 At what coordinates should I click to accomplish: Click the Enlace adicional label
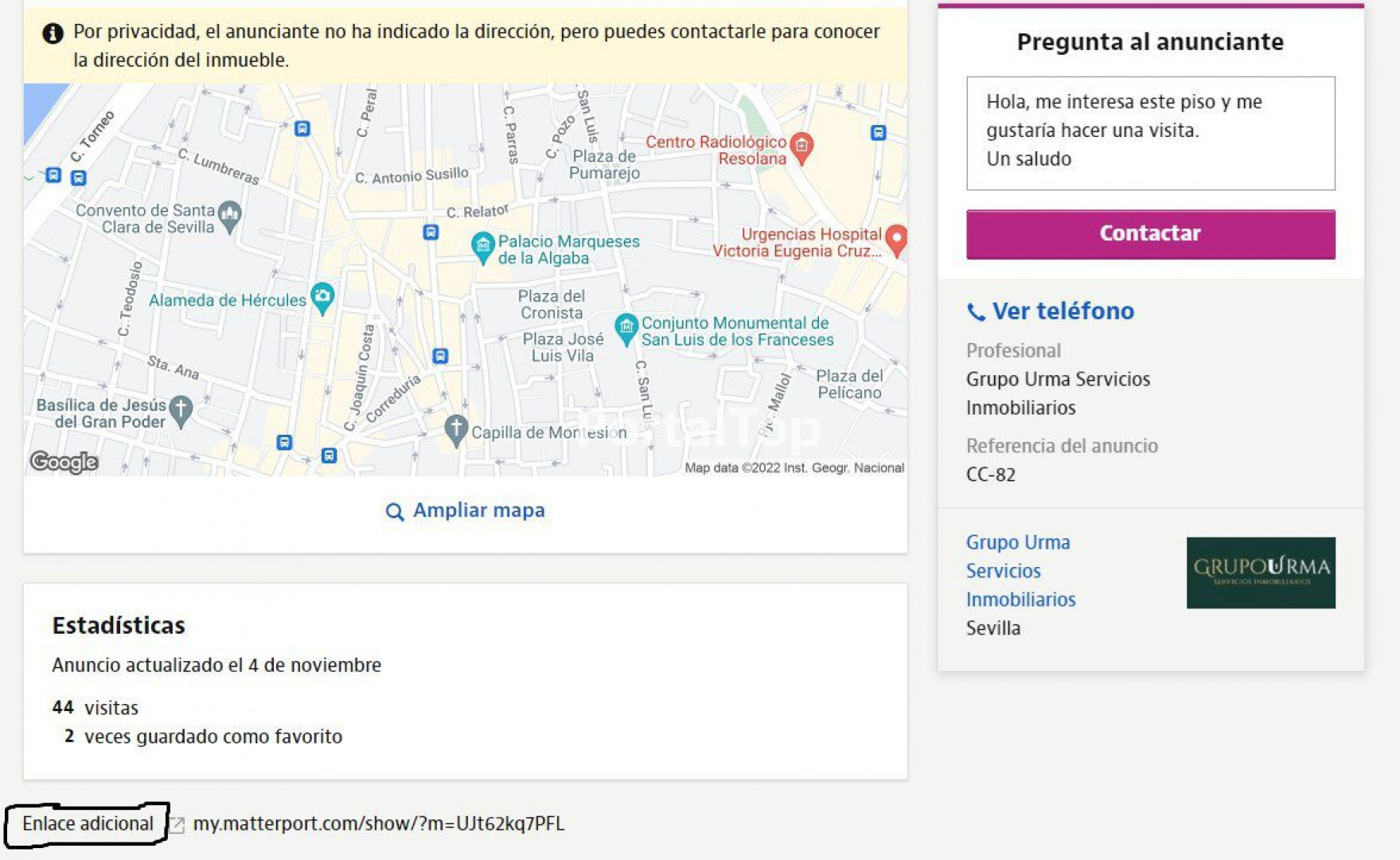pos(88,824)
